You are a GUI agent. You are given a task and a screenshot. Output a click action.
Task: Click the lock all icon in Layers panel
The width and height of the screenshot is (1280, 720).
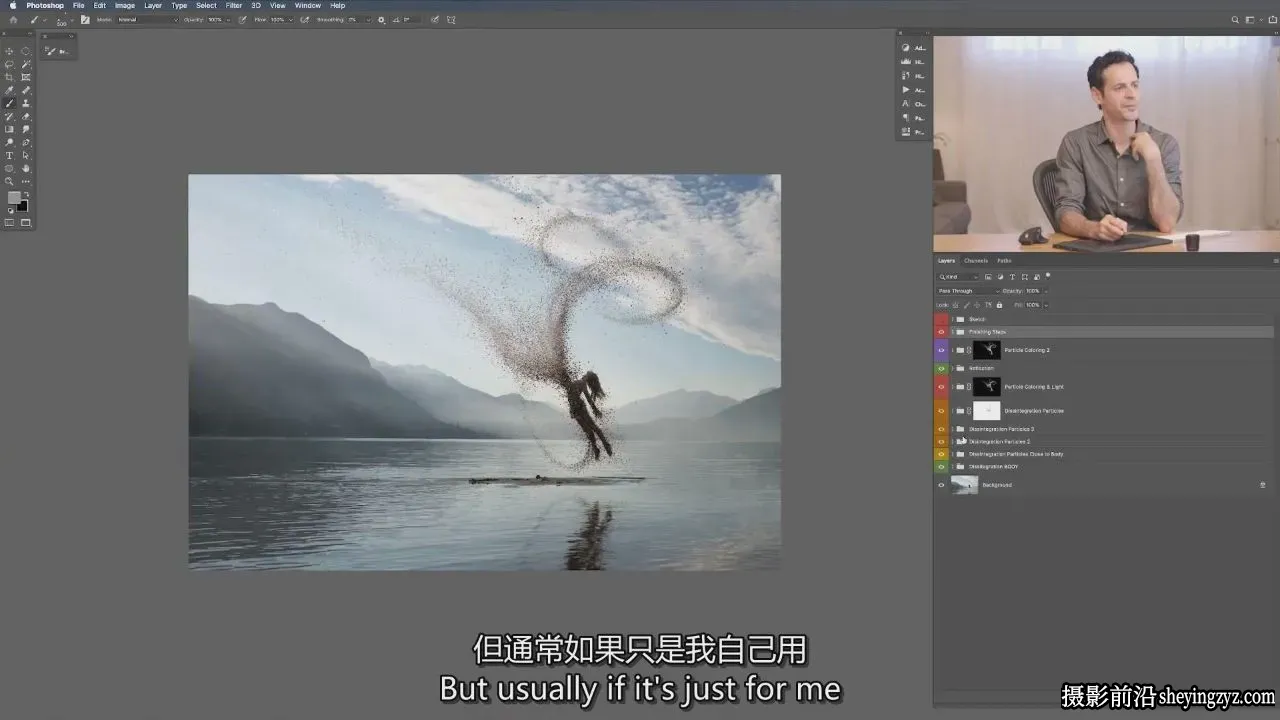click(999, 305)
